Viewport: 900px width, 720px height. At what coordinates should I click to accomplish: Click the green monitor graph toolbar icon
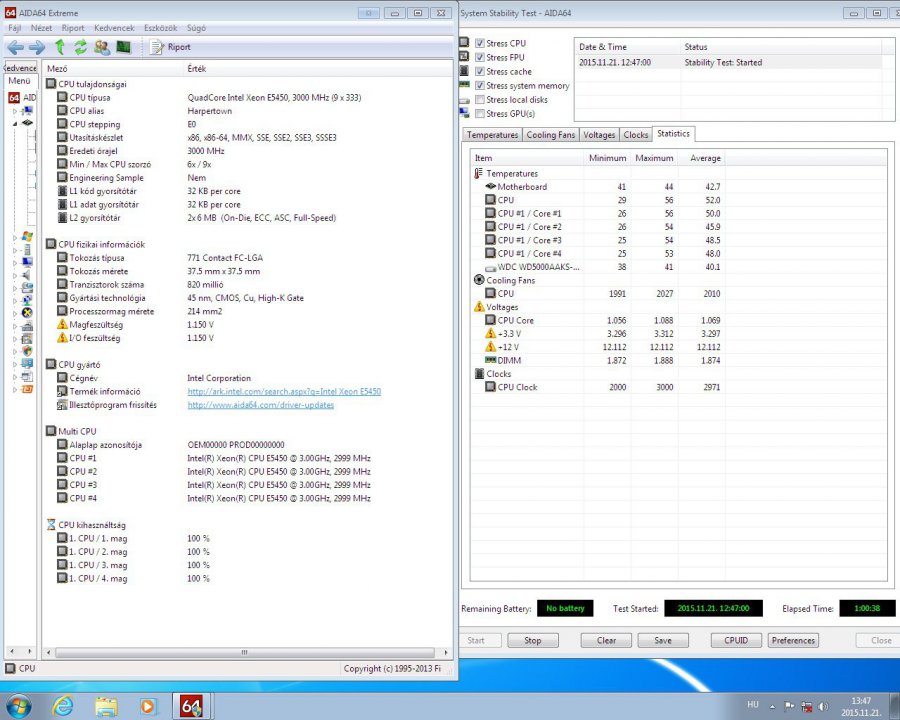click(123, 47)
